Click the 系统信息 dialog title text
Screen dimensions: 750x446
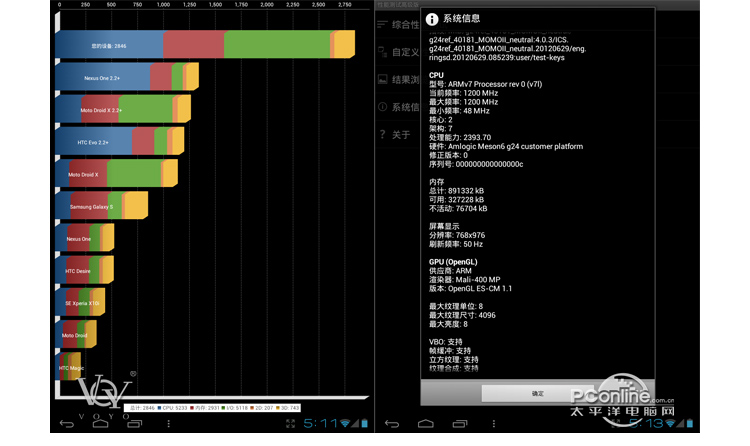tap(461, 19)
